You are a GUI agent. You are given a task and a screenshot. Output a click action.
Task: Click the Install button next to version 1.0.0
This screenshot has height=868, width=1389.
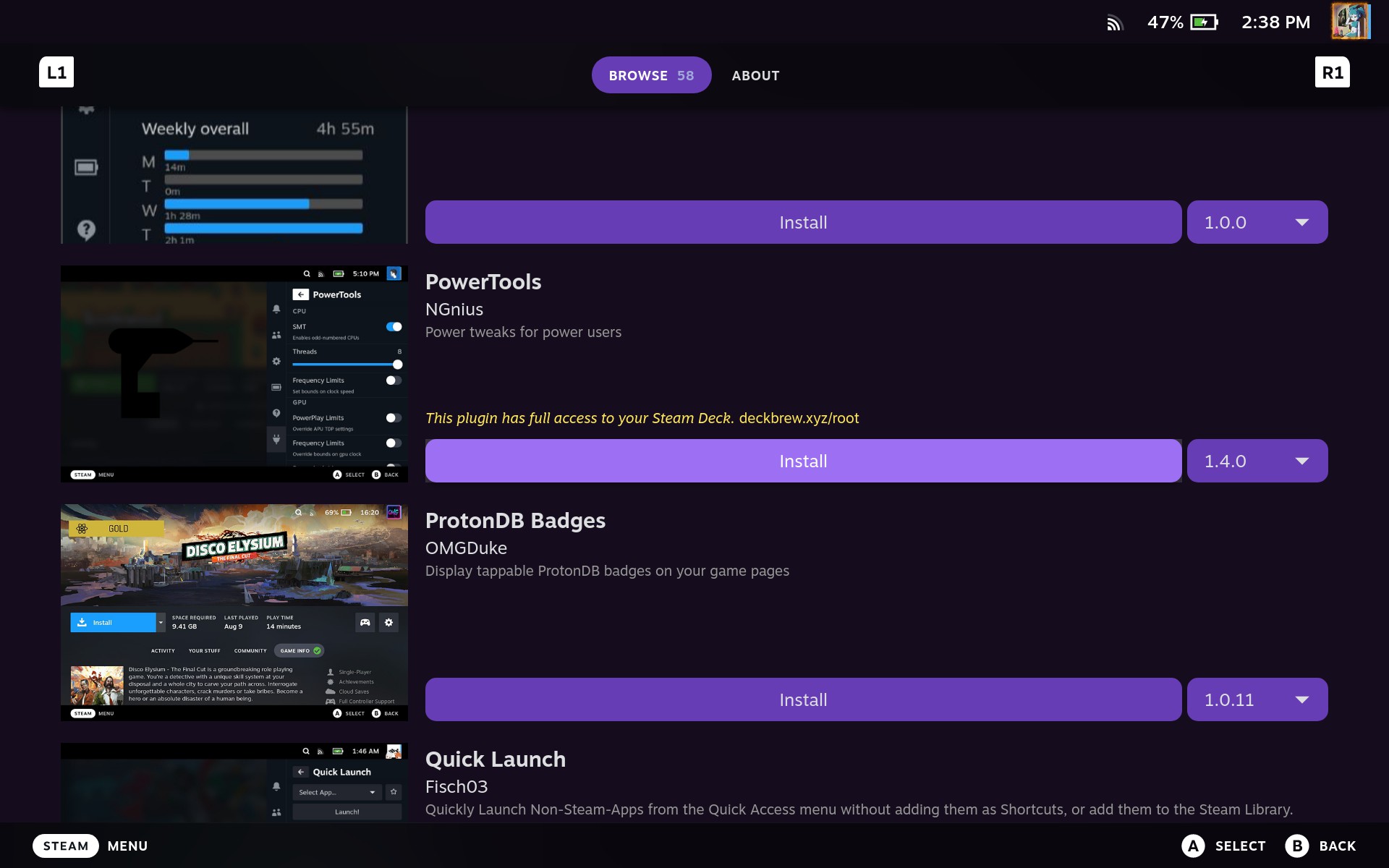(x=803, y=222)
